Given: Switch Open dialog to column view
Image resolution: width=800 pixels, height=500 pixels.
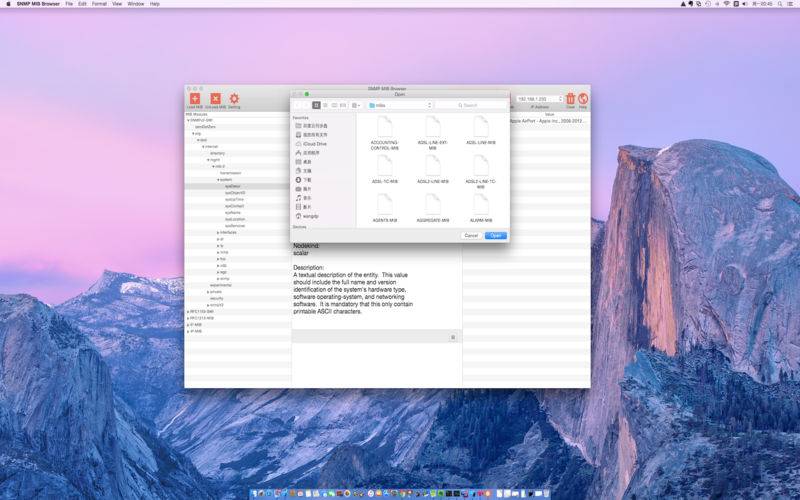Looking at the screenshot, I should 334,105.
